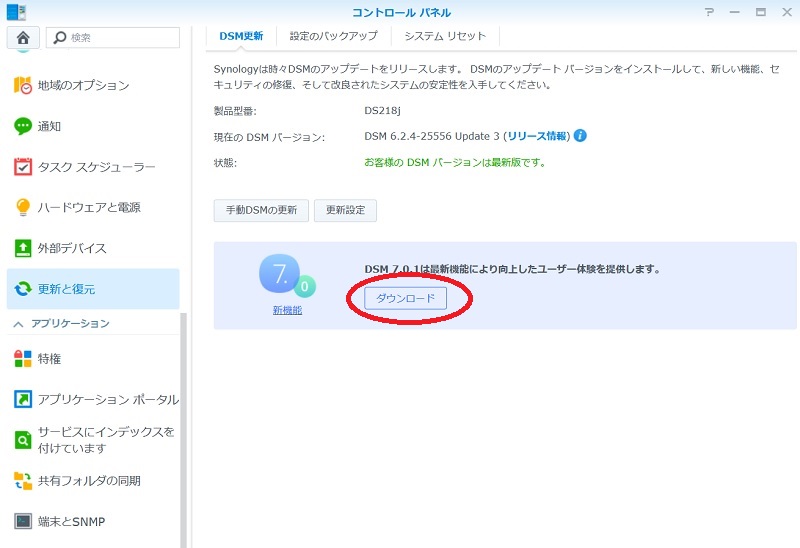Image resolution: width=800 pixels, height=548 pixels.
Task: Open the 新機能 link
Action: click(287, 310)
